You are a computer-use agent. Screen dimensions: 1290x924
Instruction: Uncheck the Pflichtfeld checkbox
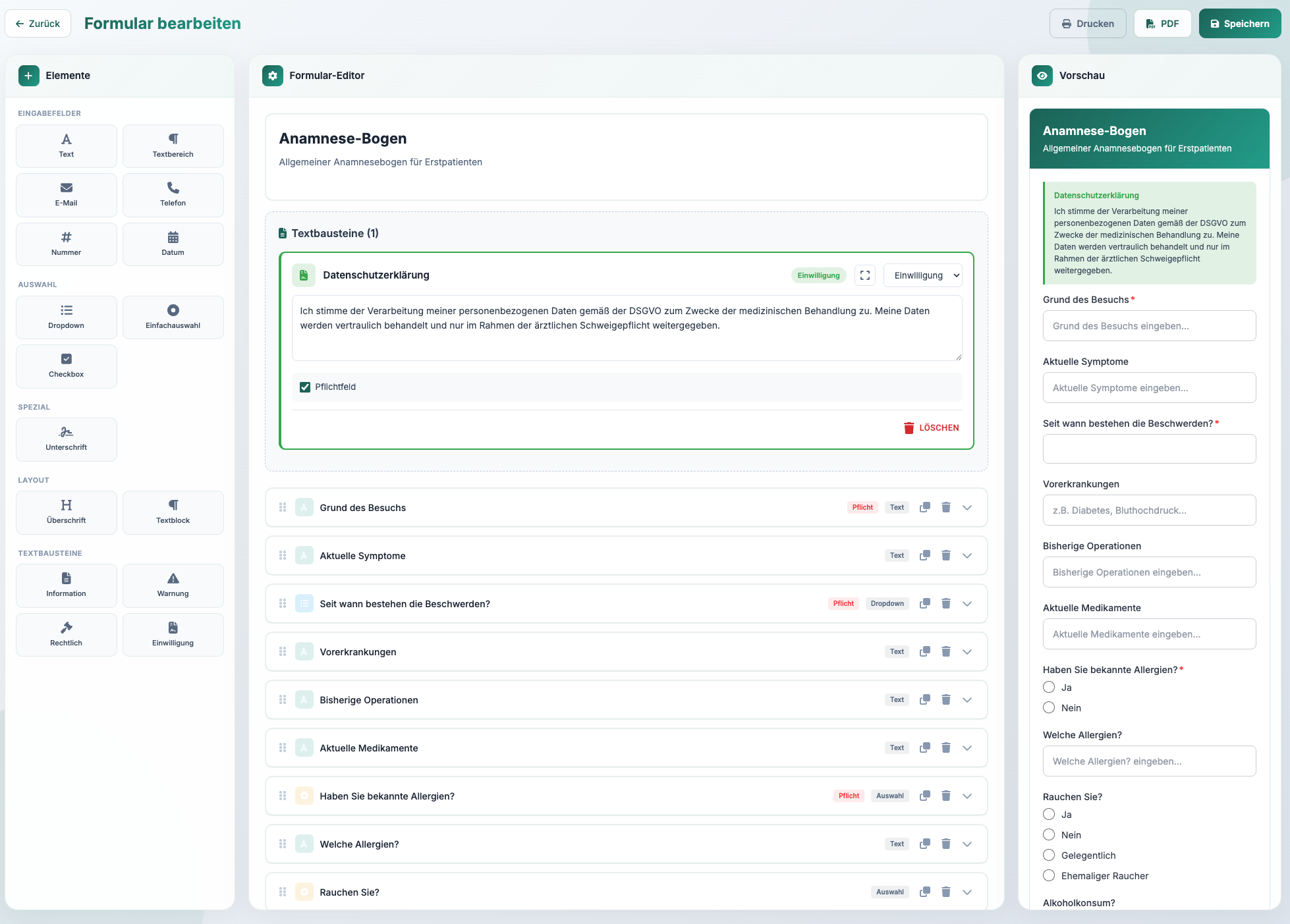(x=305, y=387)
